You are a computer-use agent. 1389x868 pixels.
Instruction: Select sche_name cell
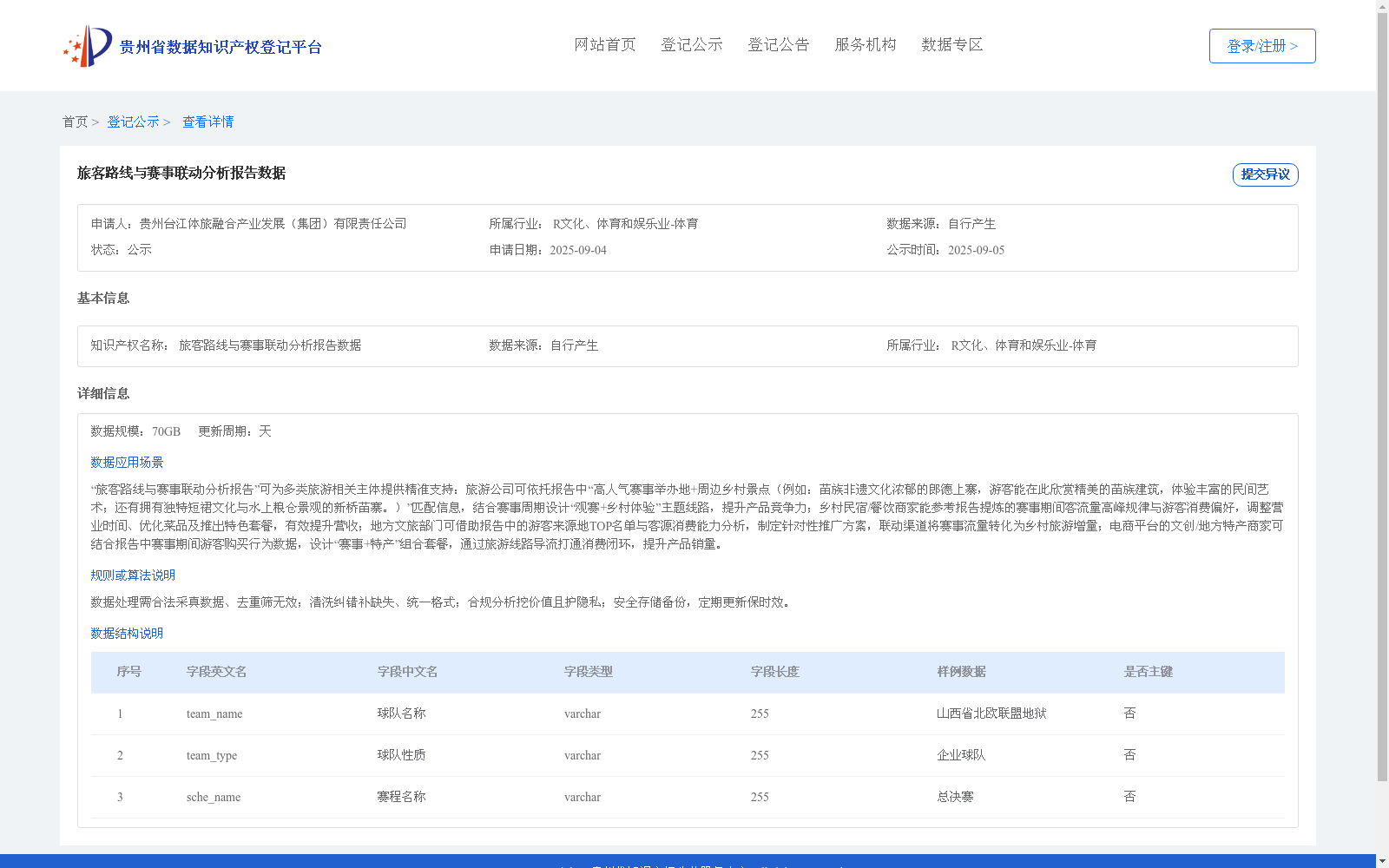[214, 797]
